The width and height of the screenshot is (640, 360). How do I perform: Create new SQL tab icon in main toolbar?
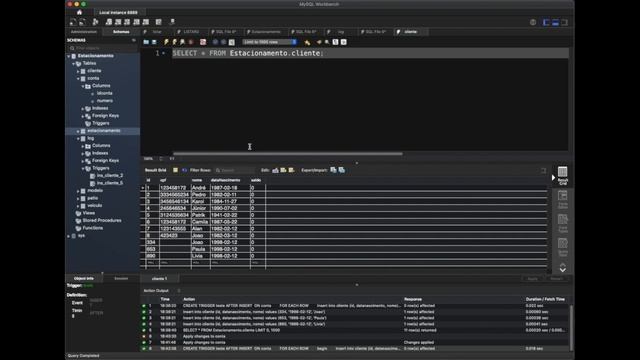click(73, 22)
